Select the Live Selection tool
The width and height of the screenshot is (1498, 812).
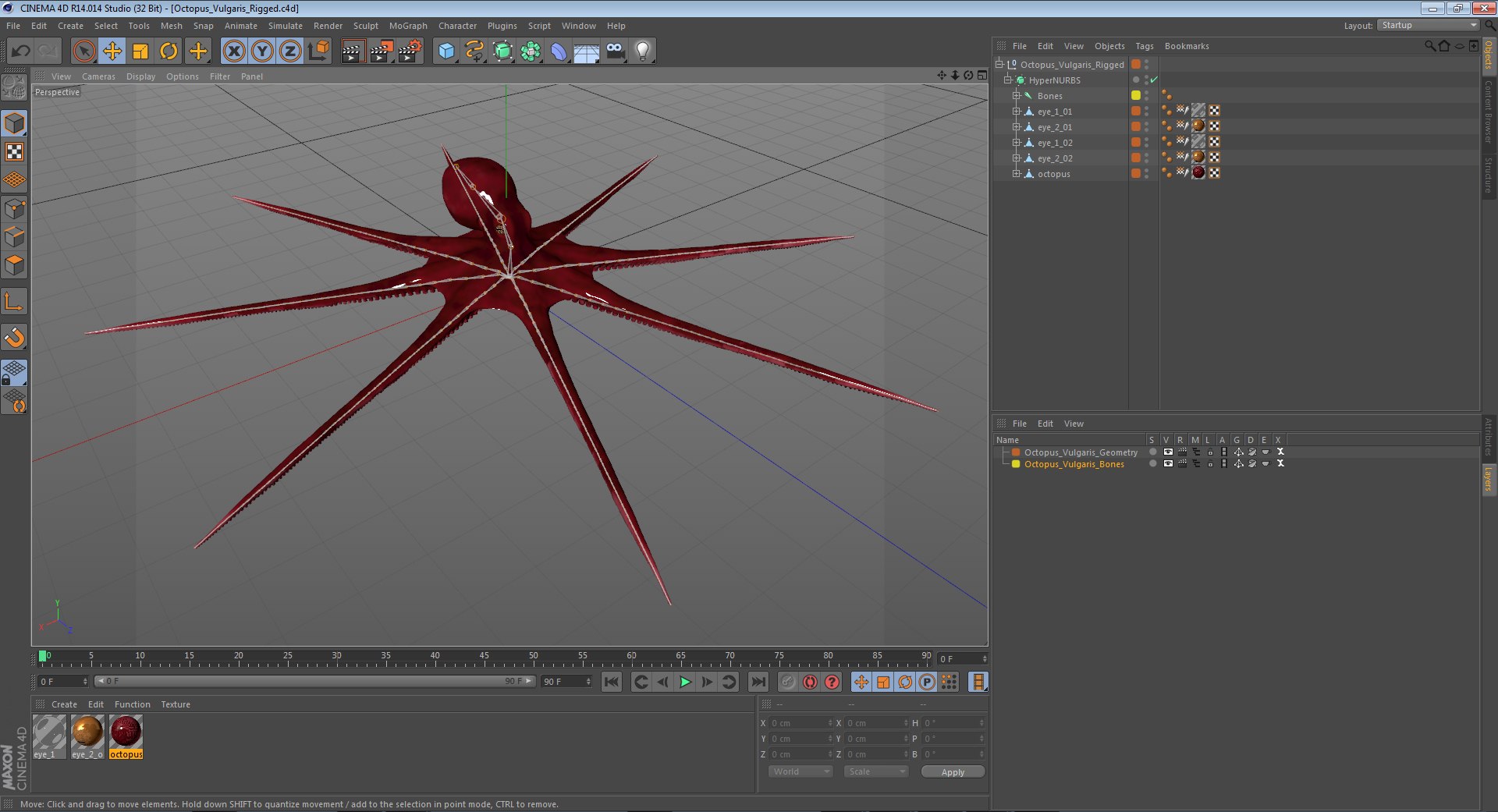coord(83,51)
